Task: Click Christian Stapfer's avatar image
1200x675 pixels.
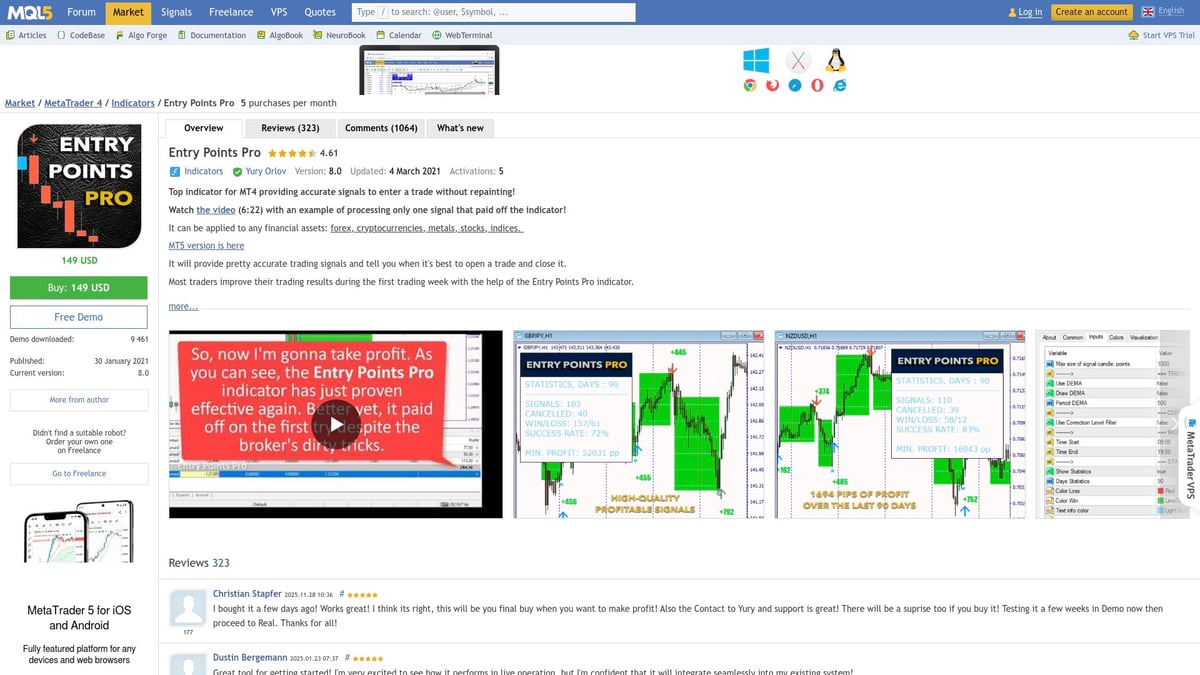Action: coord(189,607)
